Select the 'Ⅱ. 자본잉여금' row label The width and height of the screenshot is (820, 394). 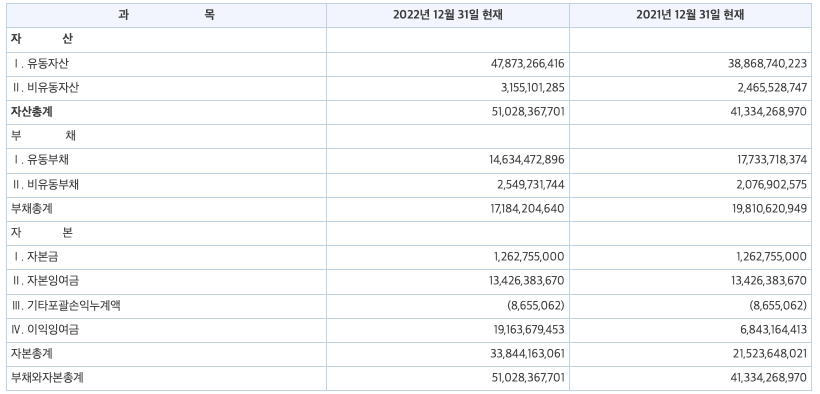pyautogui.click(x=45, y=281)
